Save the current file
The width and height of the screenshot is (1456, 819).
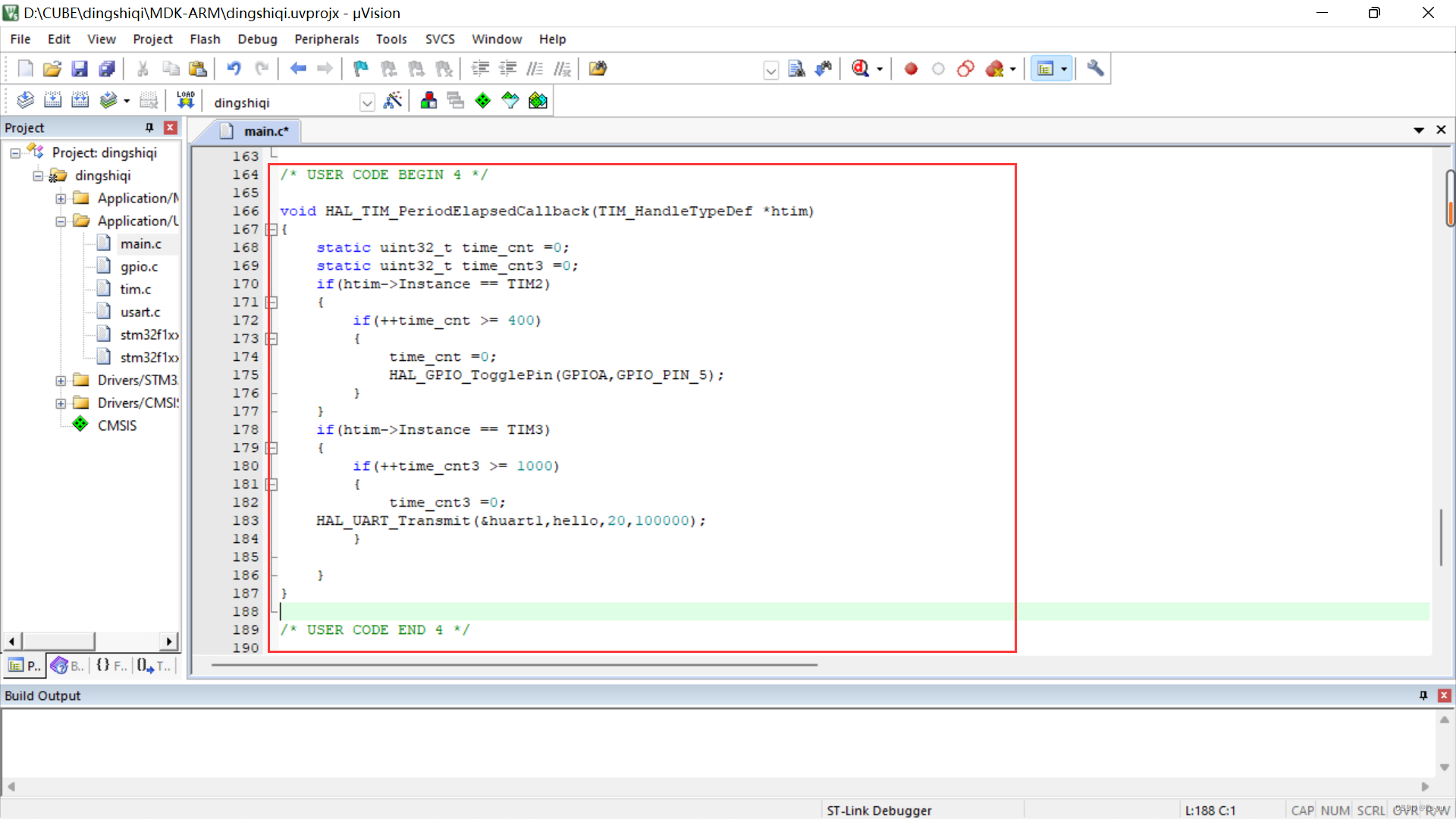click(80, 69)
